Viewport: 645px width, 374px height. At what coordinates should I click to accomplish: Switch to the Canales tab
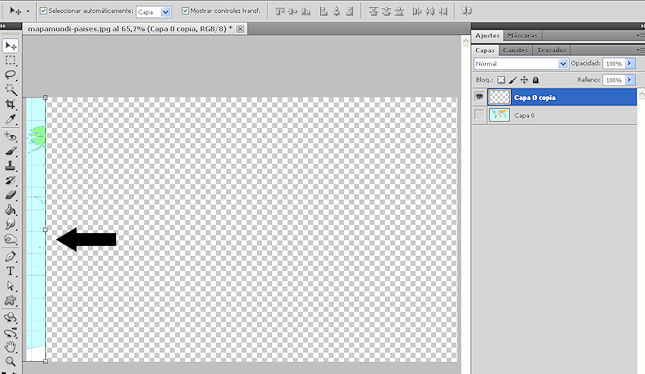pos(515,50)
